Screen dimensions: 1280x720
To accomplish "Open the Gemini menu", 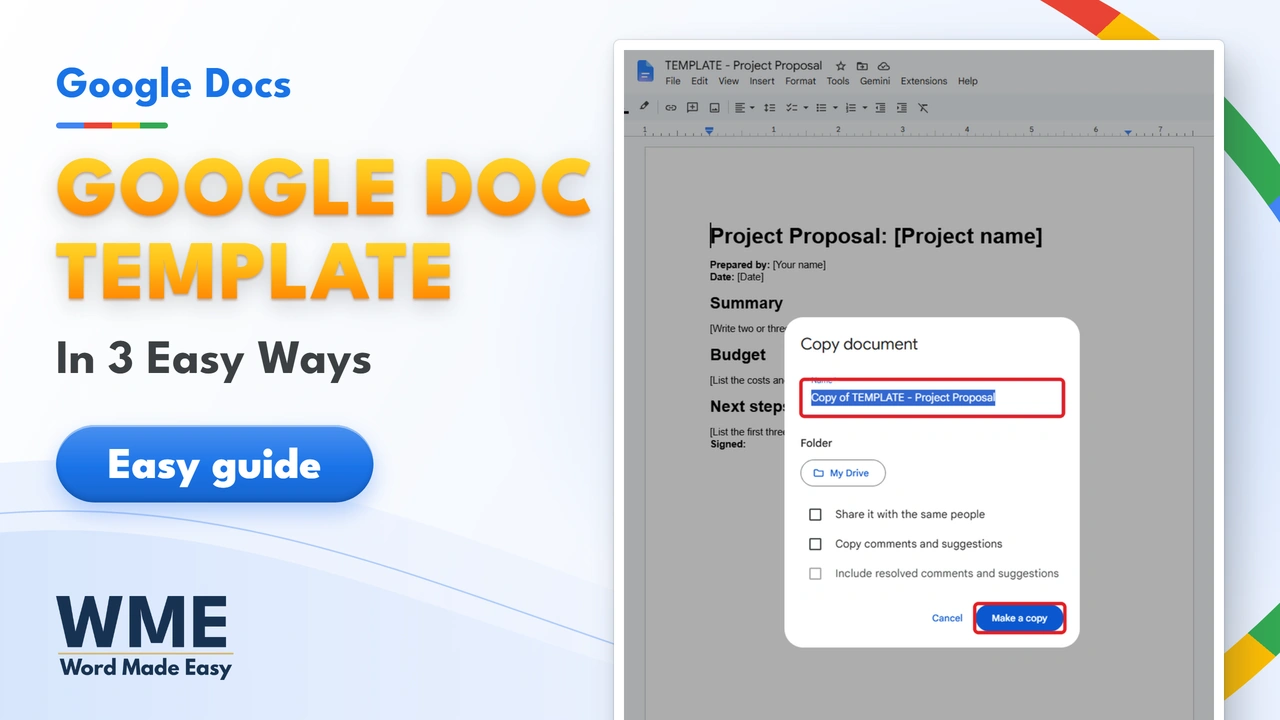I will coord(875,81).
